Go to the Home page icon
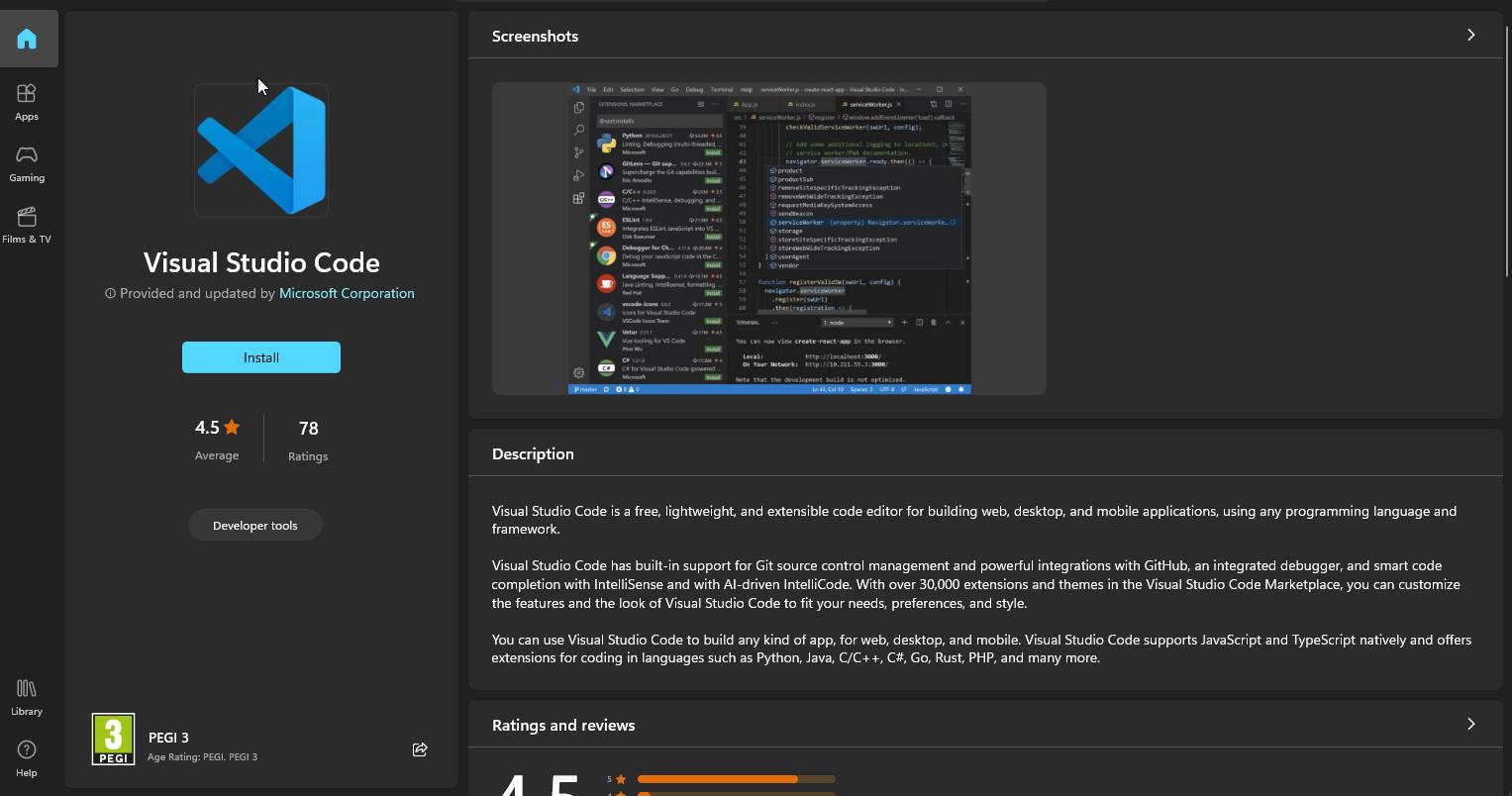This screenshot has width=1512, height=796. click(27, 39)
